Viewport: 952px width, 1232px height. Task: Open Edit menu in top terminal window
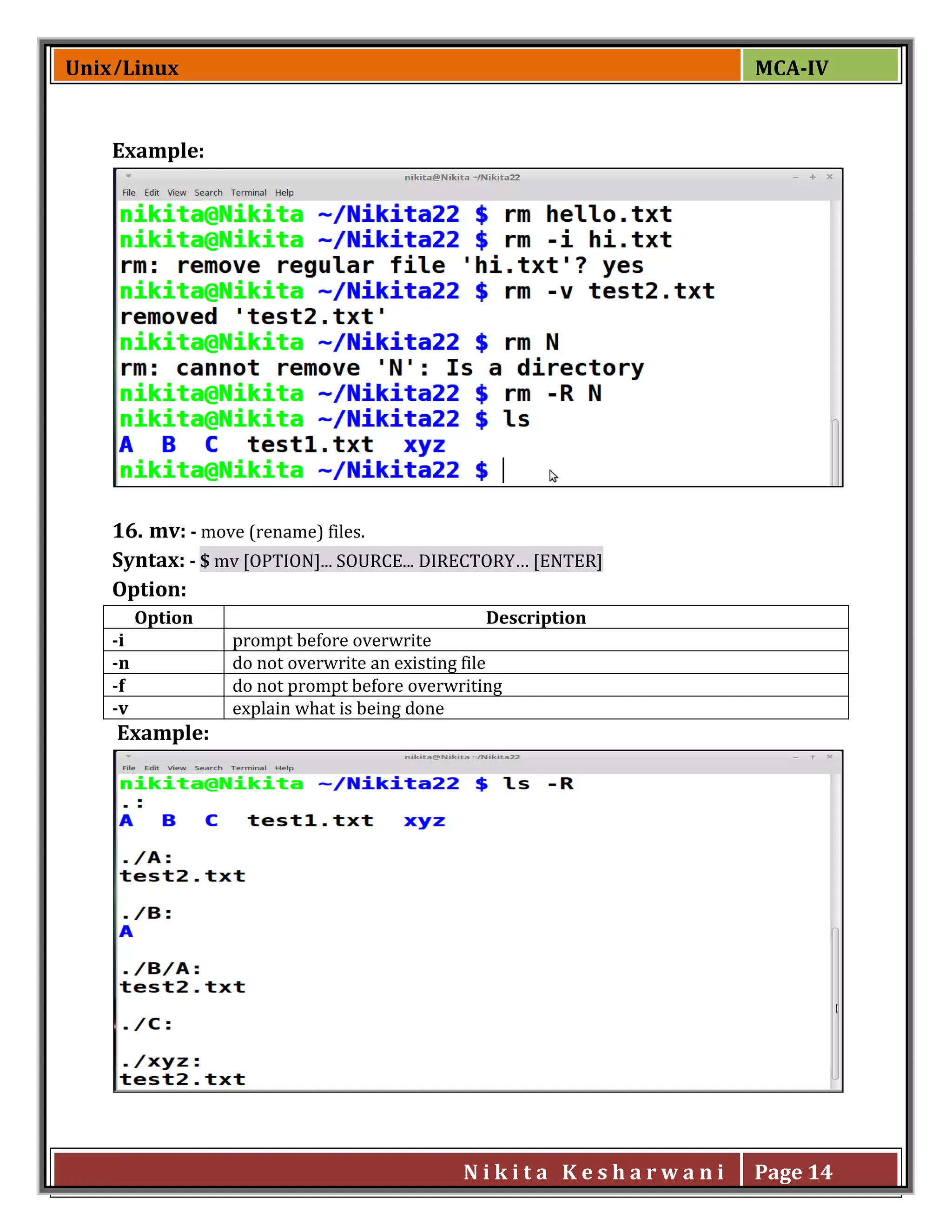(x=152, y=192)
